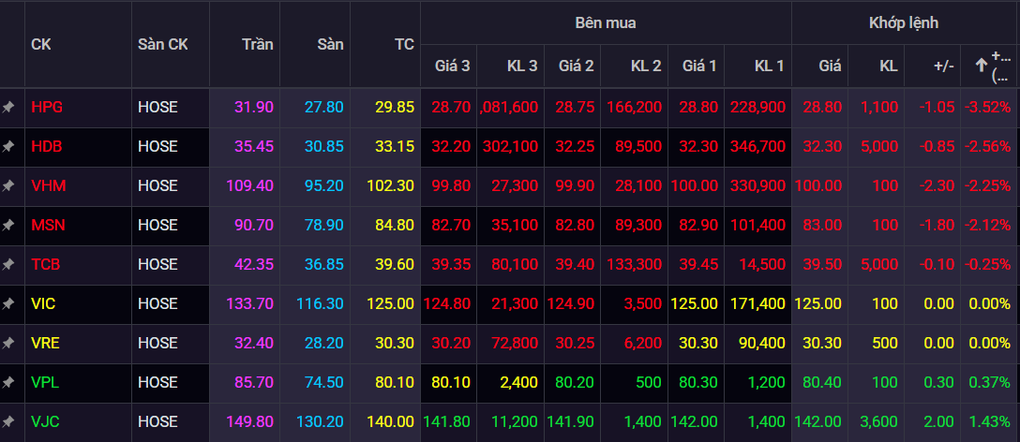Click the Giá 2 column header
This screenshot has width=1020, height=442.
576,66
